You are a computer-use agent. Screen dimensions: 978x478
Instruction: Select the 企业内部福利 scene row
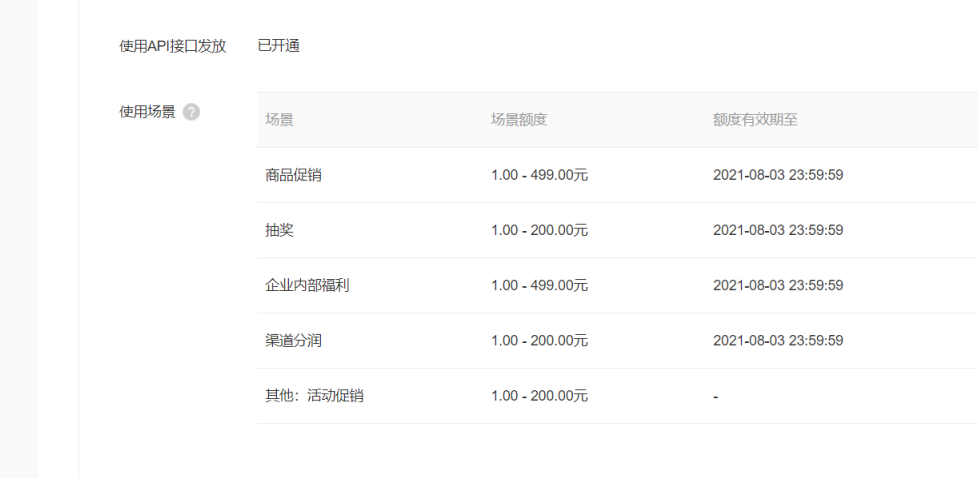(617, 286)
